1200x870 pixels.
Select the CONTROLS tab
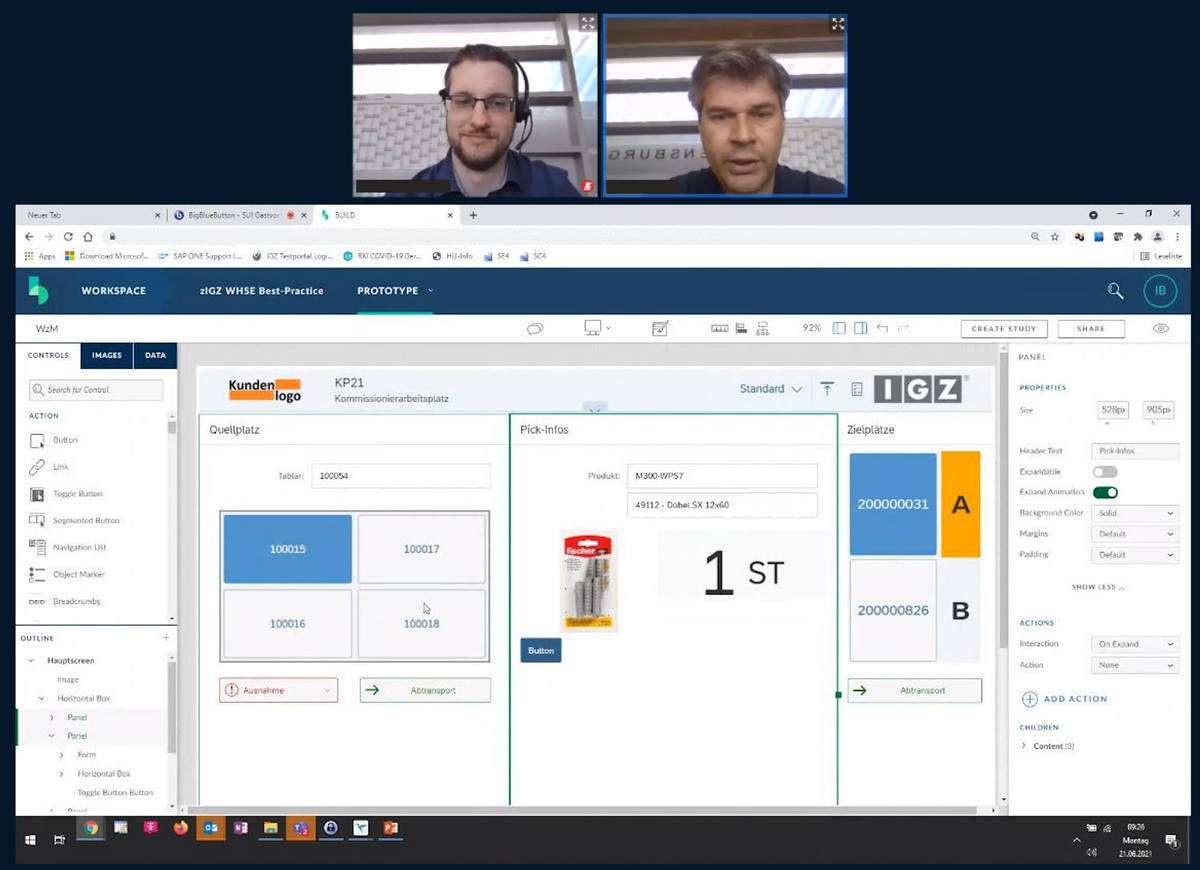point(48,355)
